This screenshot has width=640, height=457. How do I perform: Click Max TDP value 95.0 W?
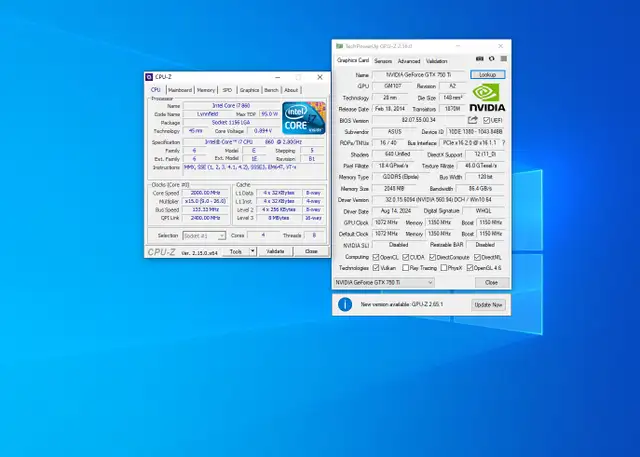point(269,114)
